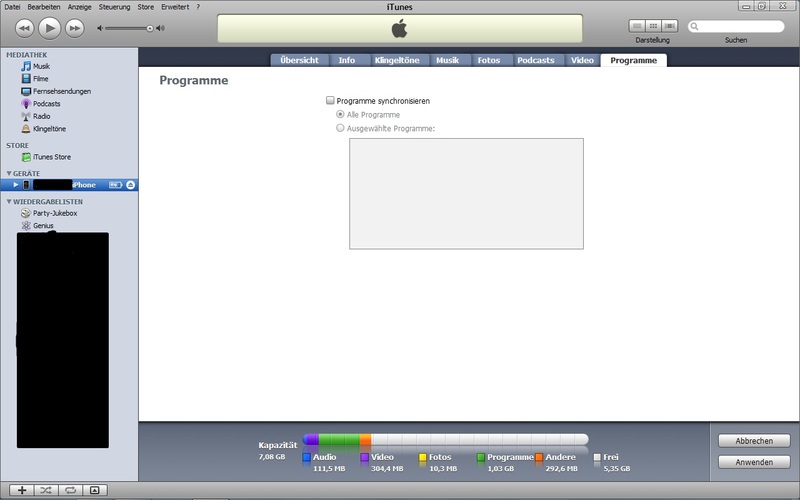Open the Podcasts library icon in sidebar
The height and width of the screenshot is (500, 800).
(x=26, y=104)
